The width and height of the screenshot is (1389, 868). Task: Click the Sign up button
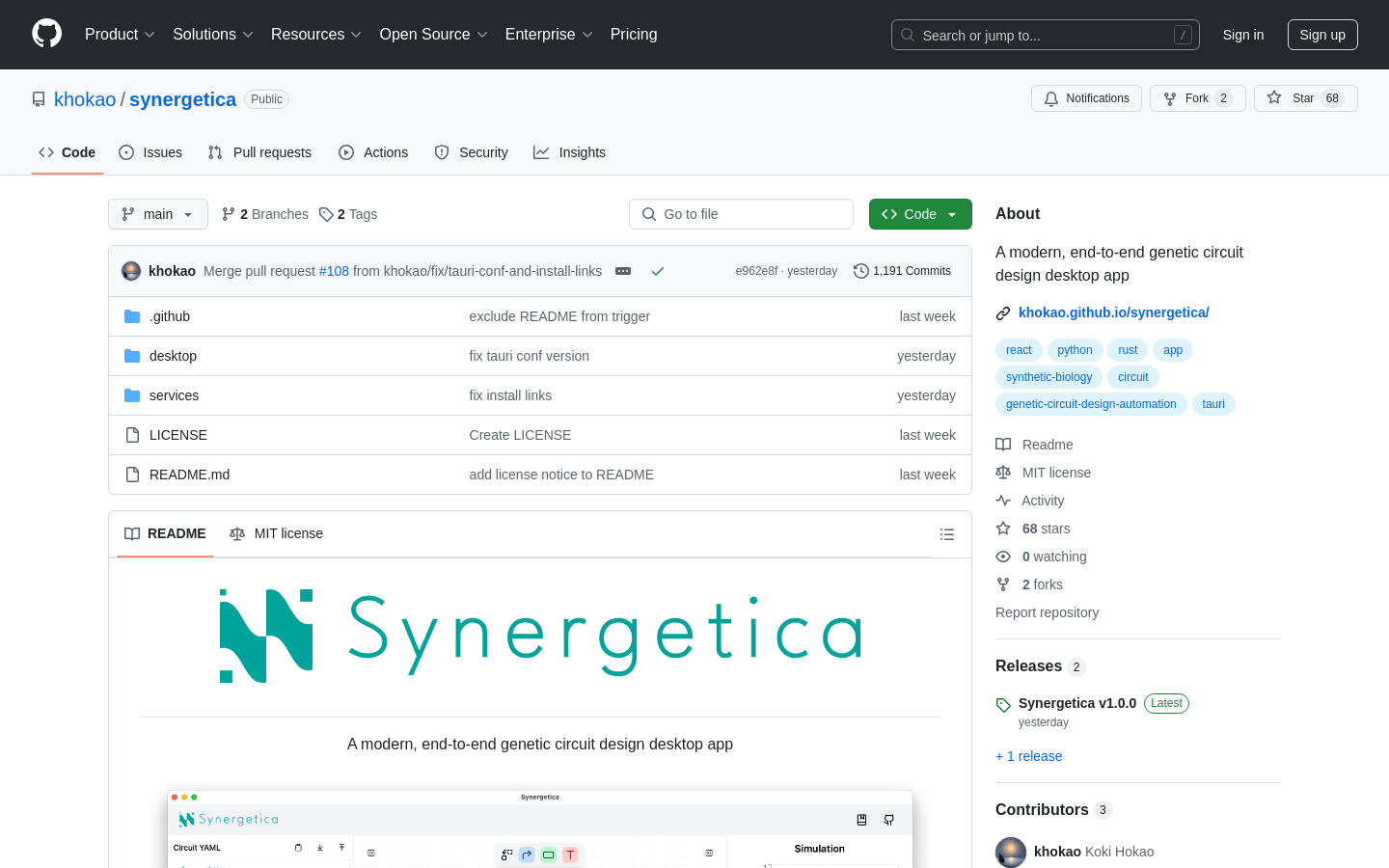[1322, 35]
